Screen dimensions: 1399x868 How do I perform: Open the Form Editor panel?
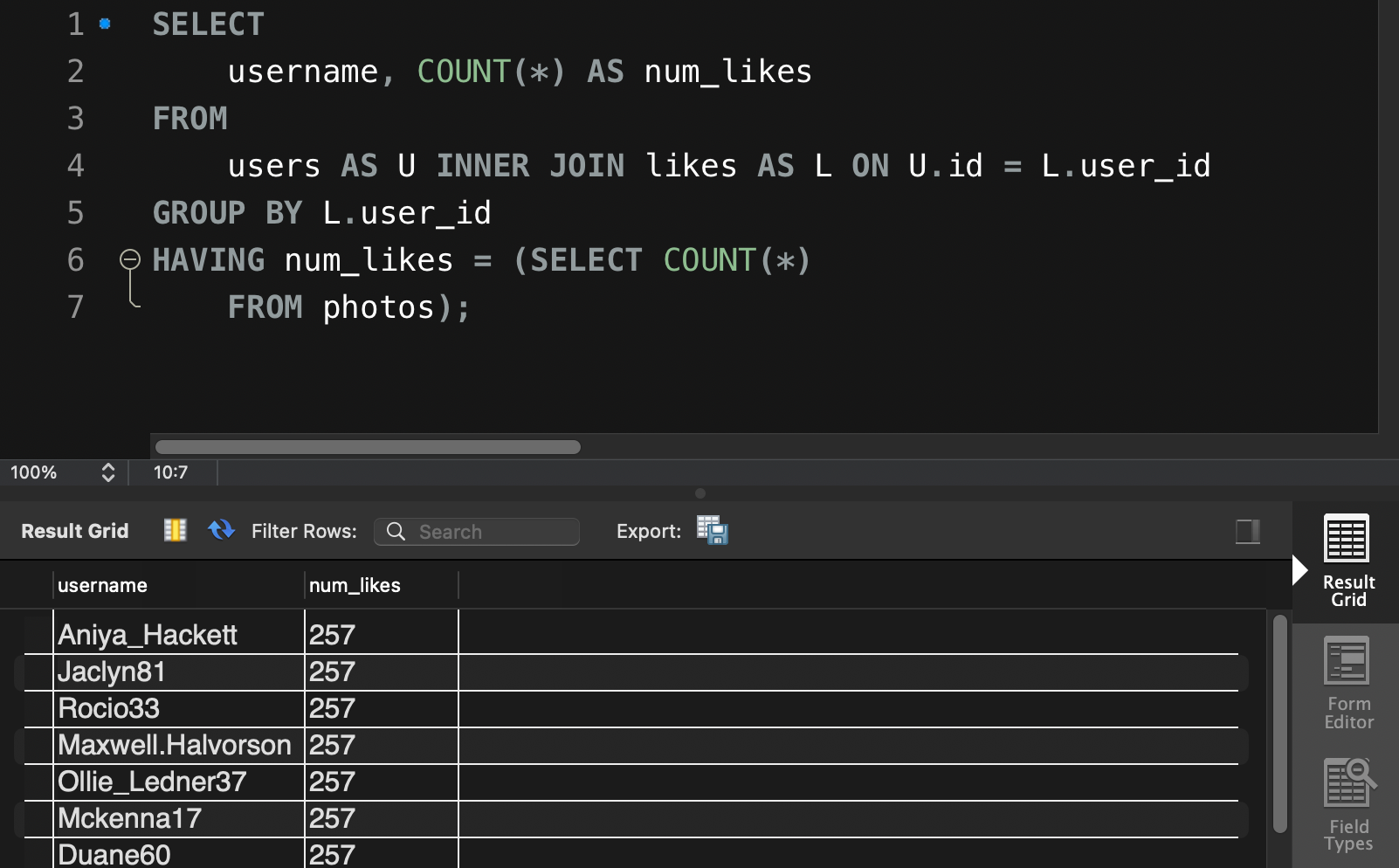tap(1347, 683)
